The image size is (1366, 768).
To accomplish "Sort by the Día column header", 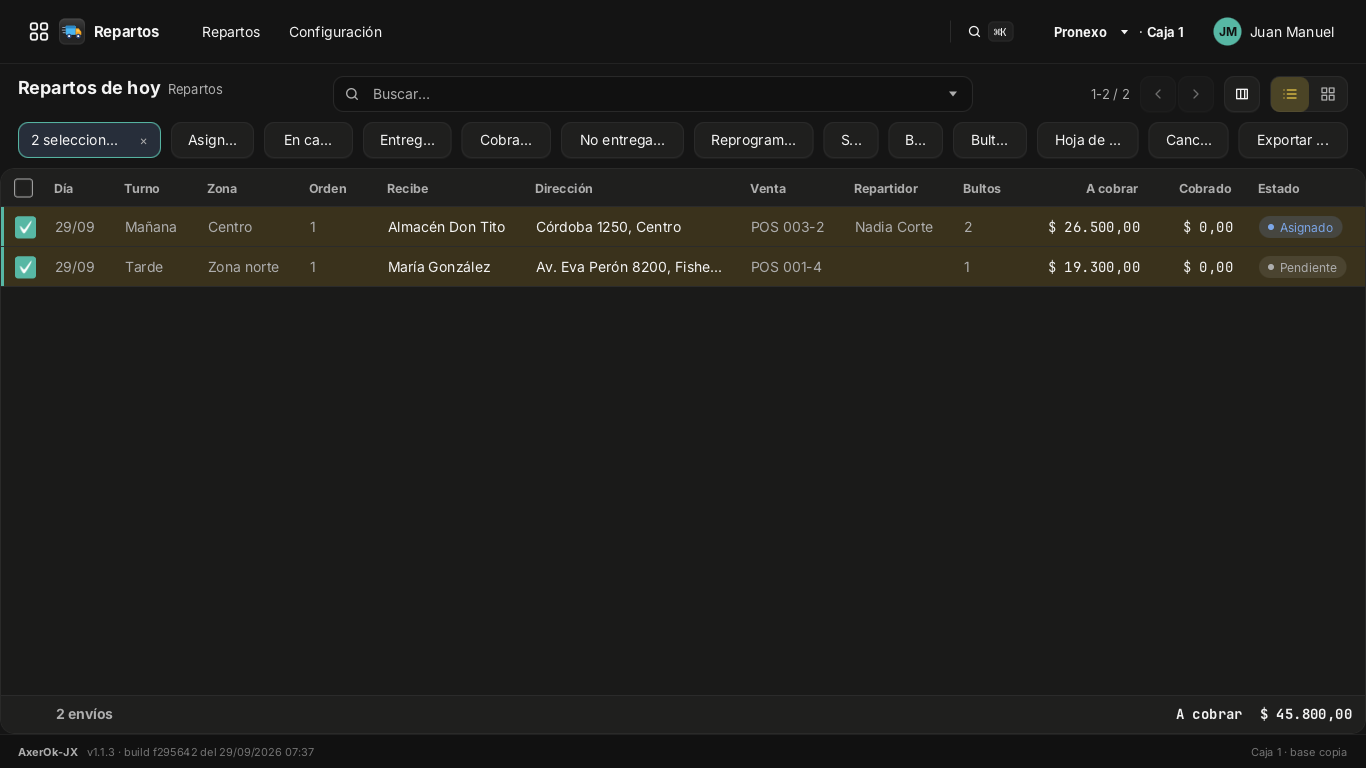I will click(x=64, y=188).
